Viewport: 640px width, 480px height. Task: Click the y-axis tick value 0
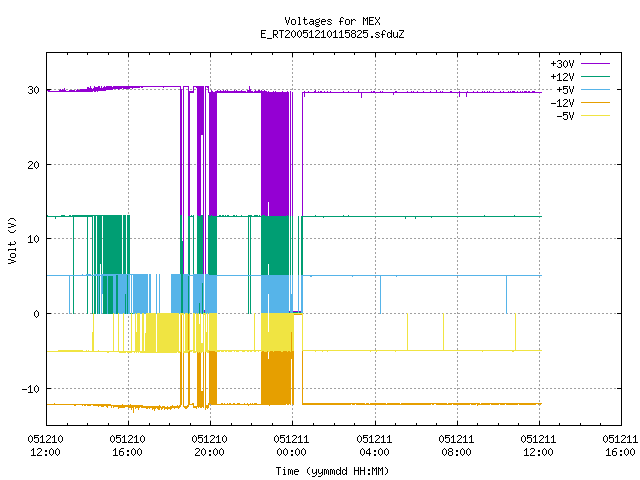37,314
